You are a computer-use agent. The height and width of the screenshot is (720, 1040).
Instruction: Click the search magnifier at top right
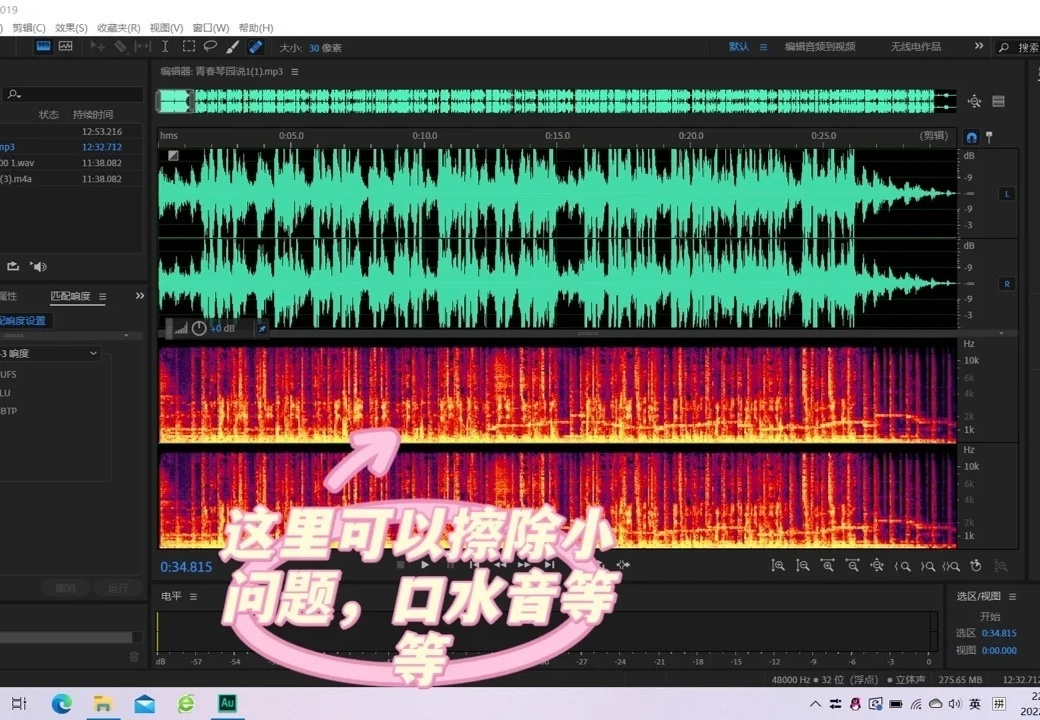point(1003,46)
